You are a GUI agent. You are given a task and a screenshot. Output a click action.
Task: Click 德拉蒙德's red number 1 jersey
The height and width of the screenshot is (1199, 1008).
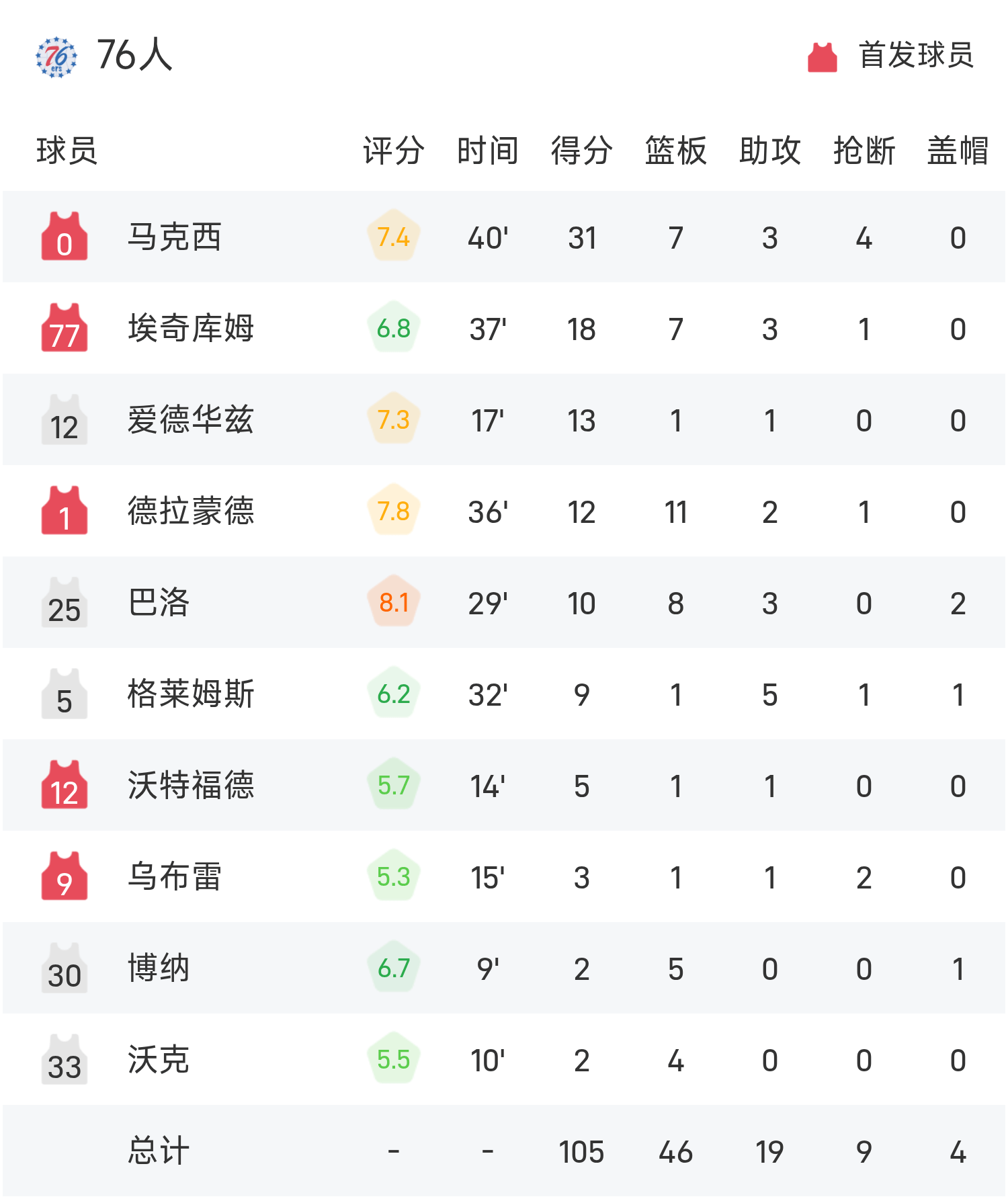pyautogui.click(x=65, y=511)
